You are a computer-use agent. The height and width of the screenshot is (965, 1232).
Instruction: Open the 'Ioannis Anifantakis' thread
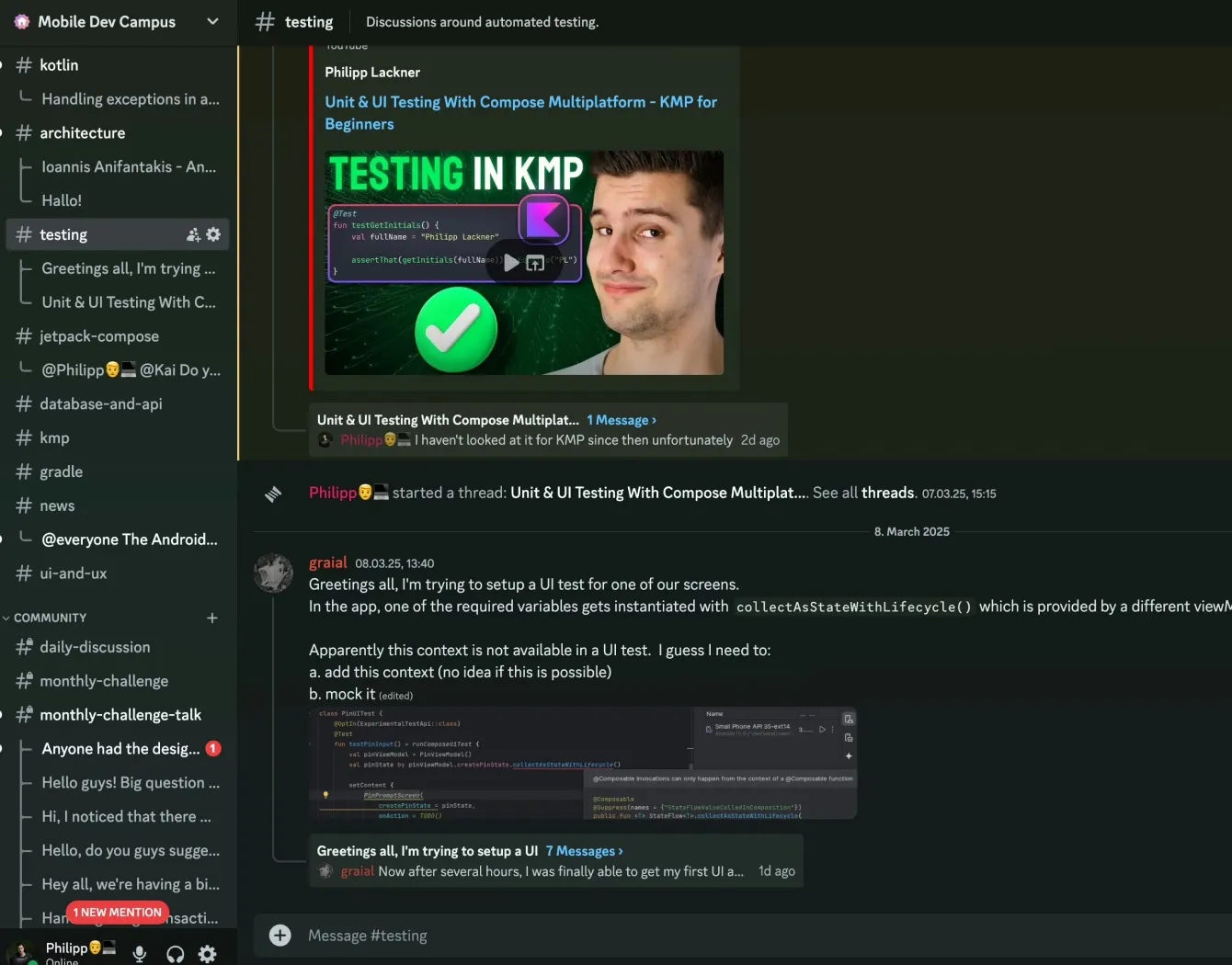[x=130, y=167]
